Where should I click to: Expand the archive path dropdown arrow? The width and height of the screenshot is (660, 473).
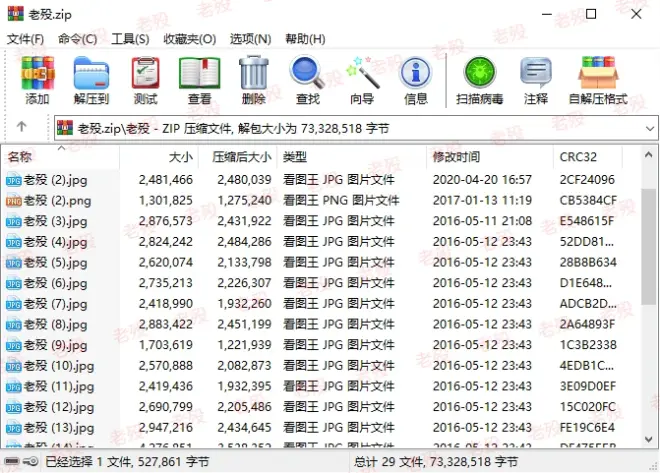click(x=647, y=128)
